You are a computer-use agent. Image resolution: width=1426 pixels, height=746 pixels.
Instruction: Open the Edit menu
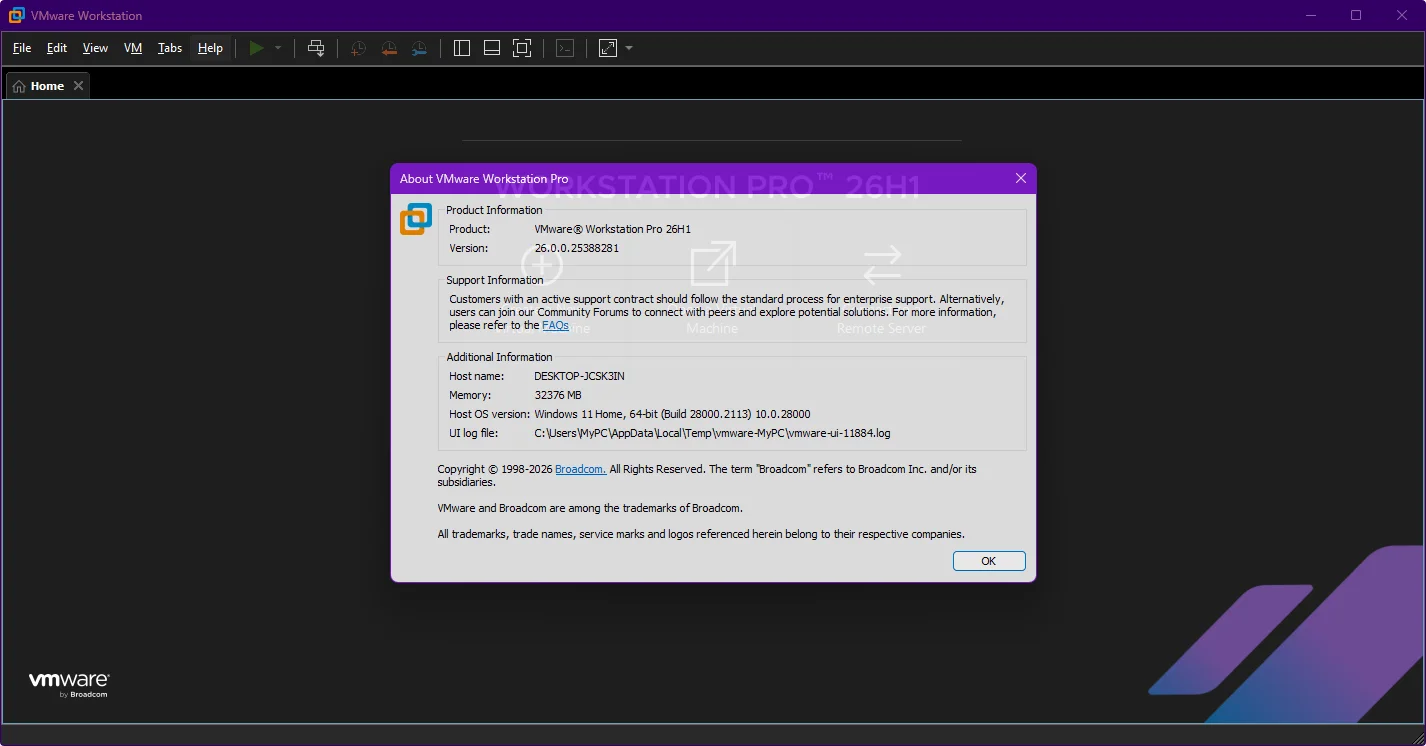tap(57, 48)
